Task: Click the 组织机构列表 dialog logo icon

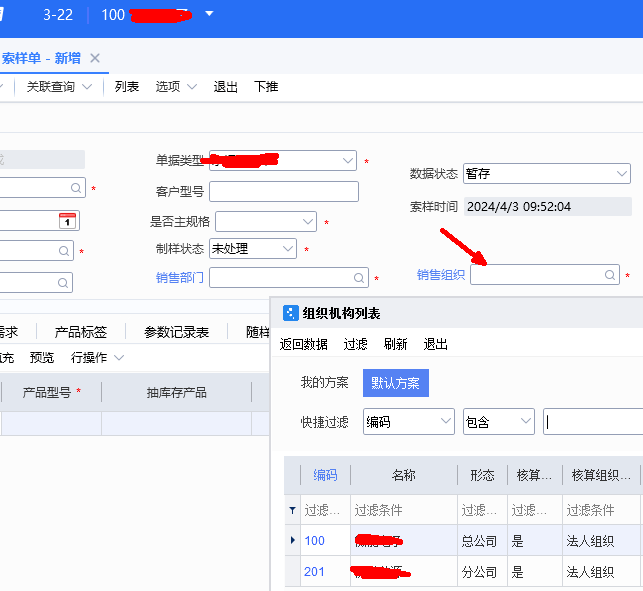Action: click(291, 313)
